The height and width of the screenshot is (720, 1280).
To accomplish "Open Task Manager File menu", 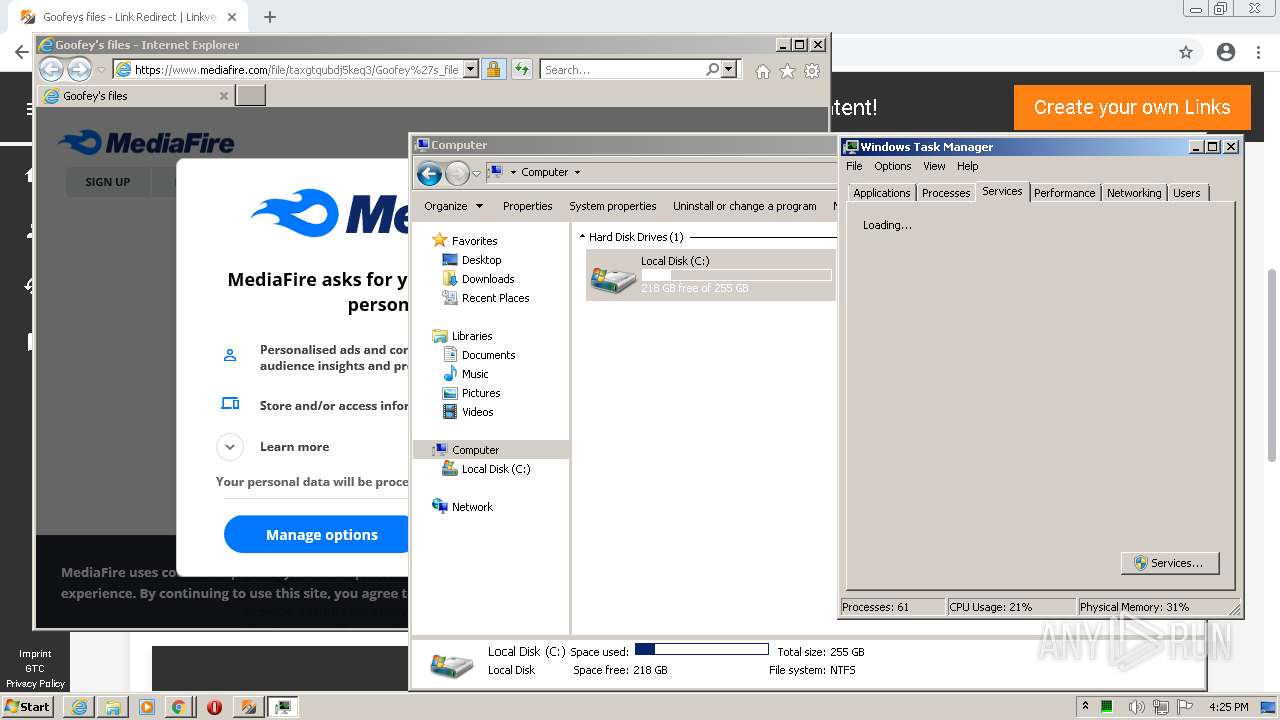I will 854,166.
